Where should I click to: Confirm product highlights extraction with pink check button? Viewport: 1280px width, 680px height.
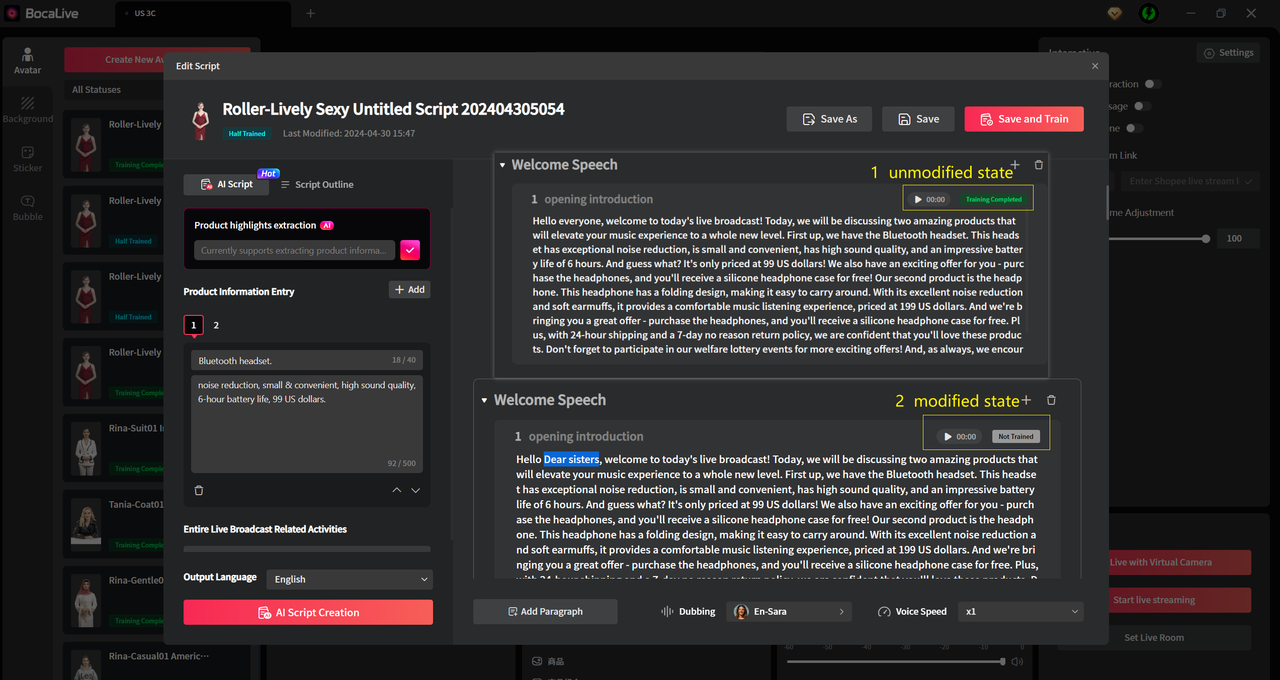(x=410, y=250)
